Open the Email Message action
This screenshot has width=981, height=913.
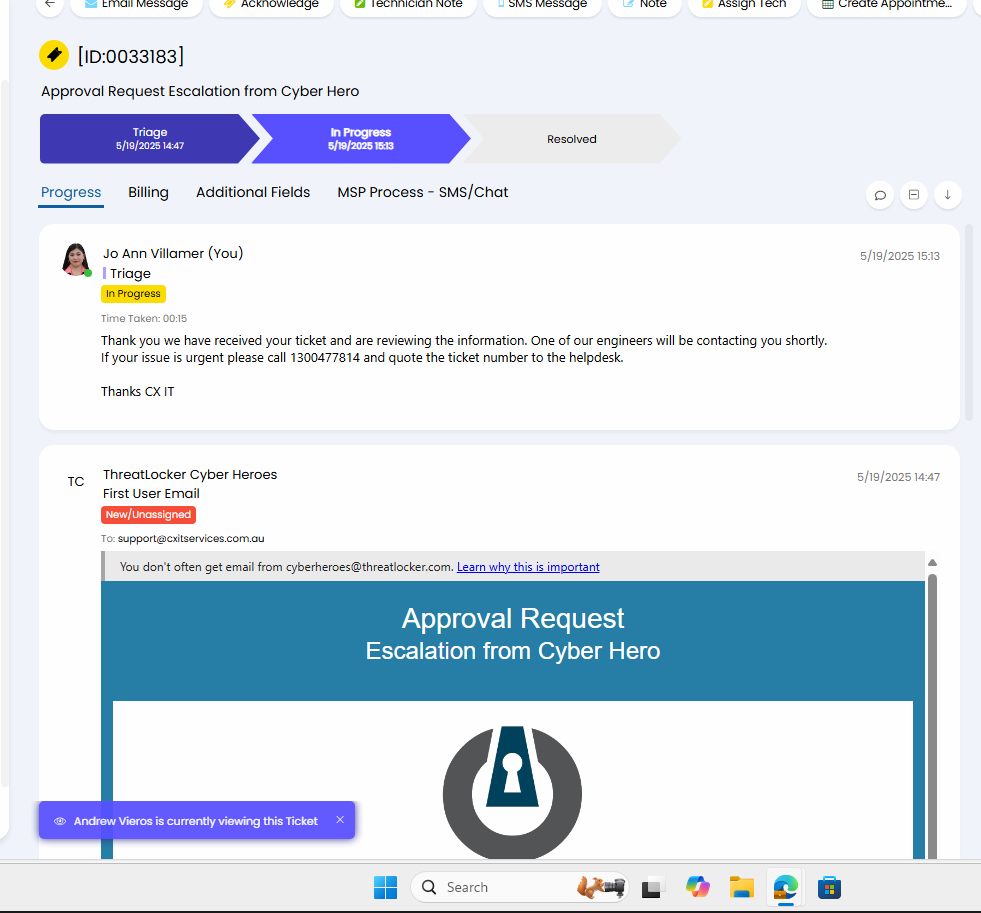click(136, 4)
